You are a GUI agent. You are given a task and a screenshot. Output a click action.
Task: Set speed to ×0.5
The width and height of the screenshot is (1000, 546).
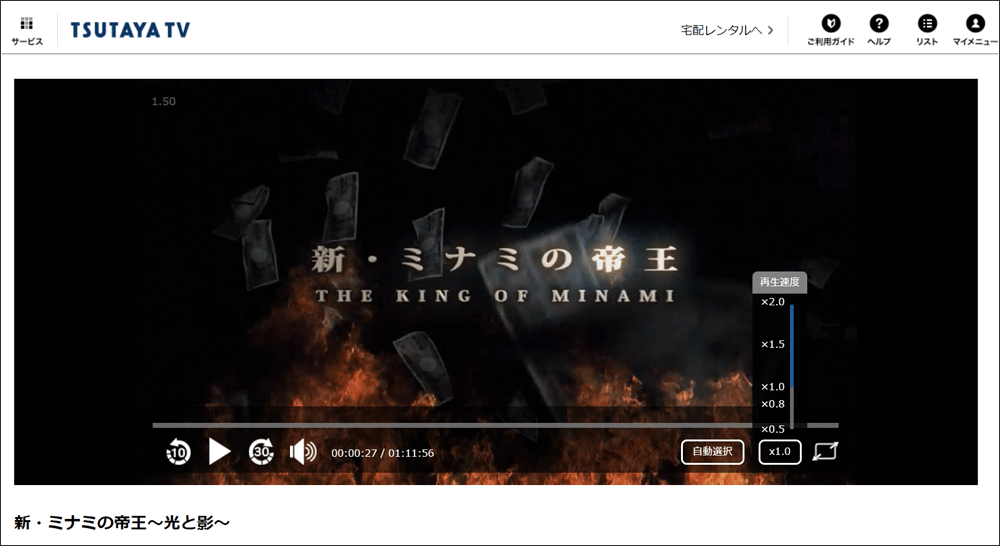(x=772, y=429)
